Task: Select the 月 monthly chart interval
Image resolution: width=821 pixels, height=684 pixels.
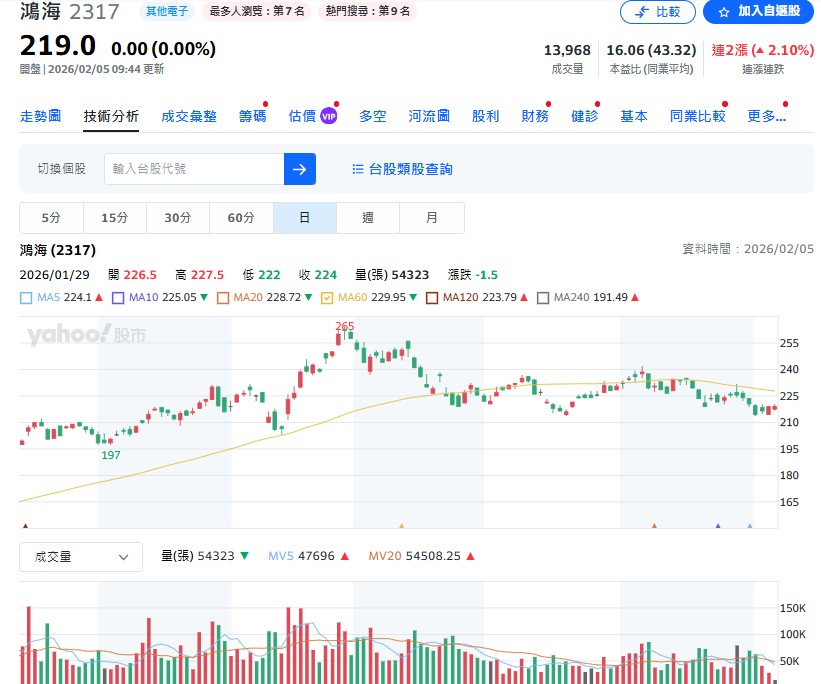Action: pos(432,217)
